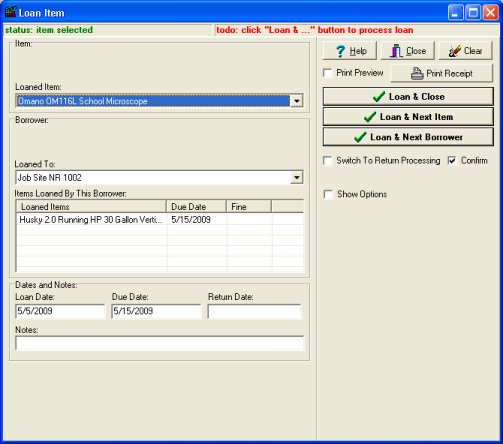The width and height of the screenshot is (503, 444).
Task: Toggle Switch To Return Processing checkbox
Action: coord(328,161)
